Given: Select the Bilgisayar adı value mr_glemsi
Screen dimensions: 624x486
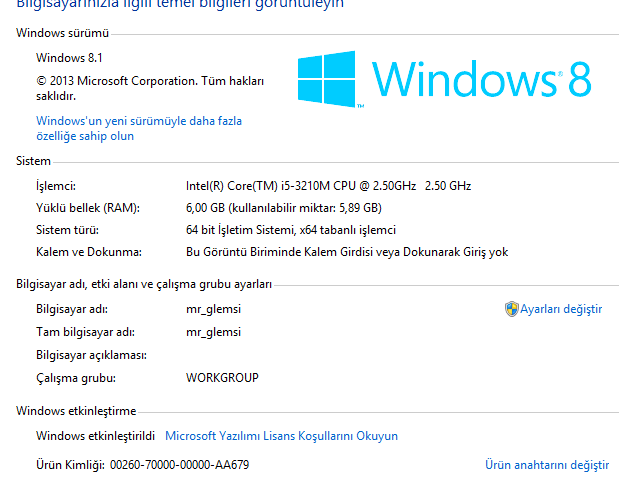Looking at the screenshot, I should pyautogui.click(x=213, y=309).
